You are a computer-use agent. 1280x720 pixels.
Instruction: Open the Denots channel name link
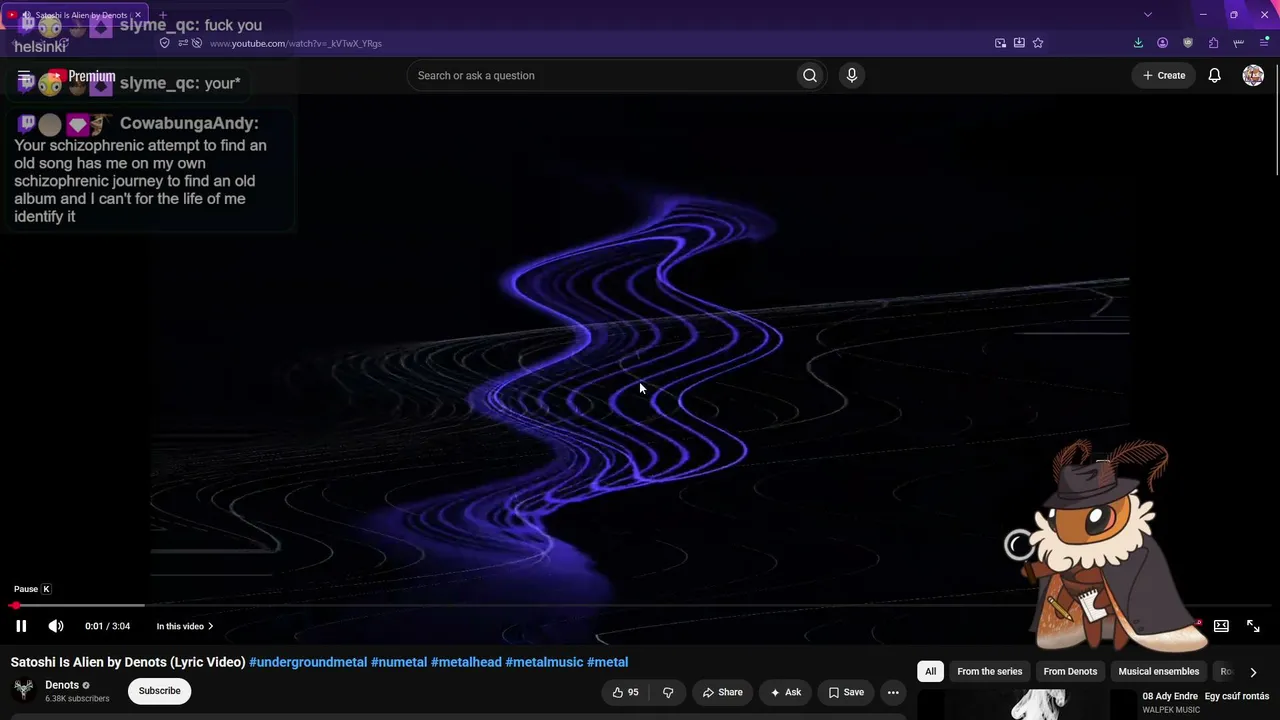(62, 685)
